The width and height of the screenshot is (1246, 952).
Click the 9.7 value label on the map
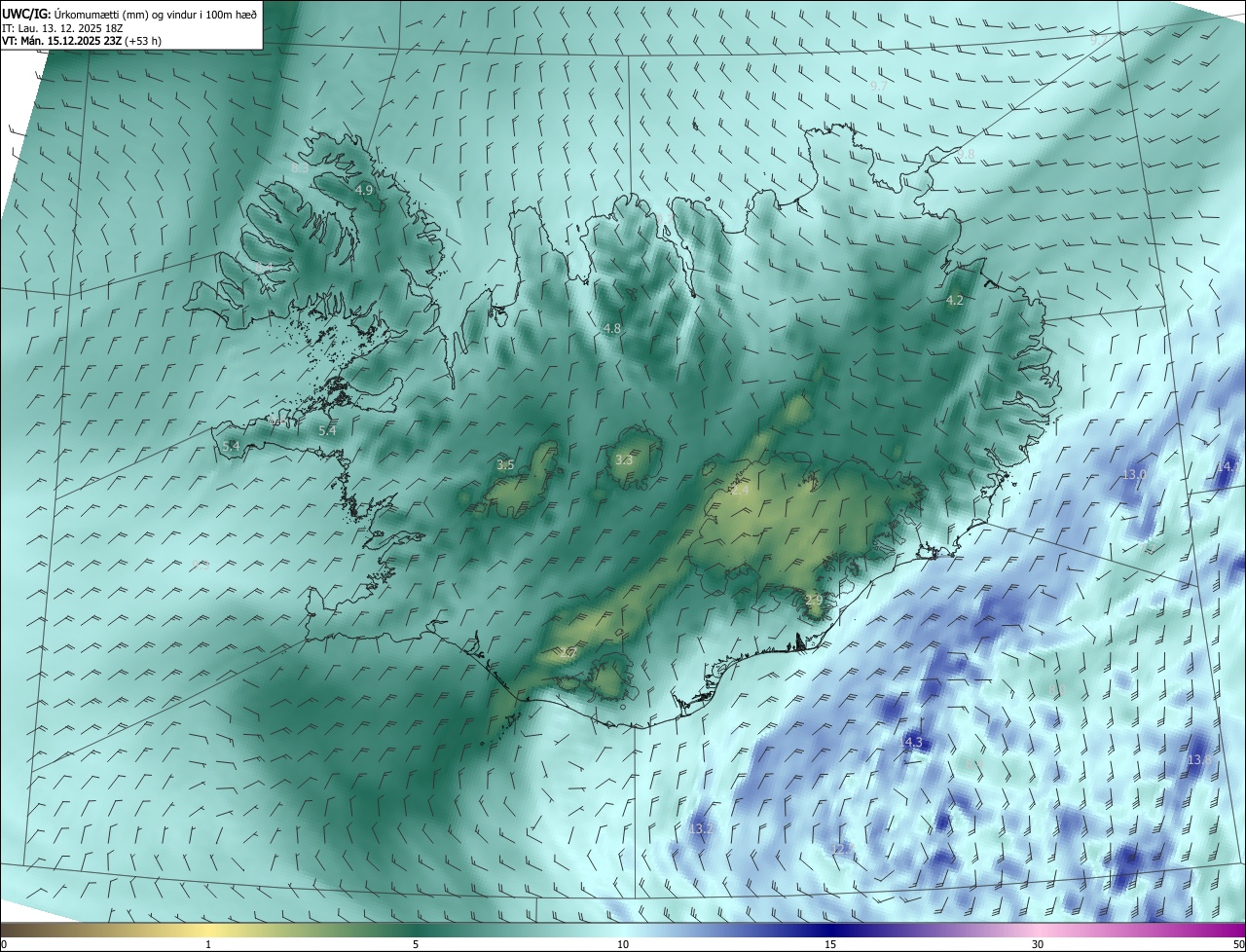878,87
